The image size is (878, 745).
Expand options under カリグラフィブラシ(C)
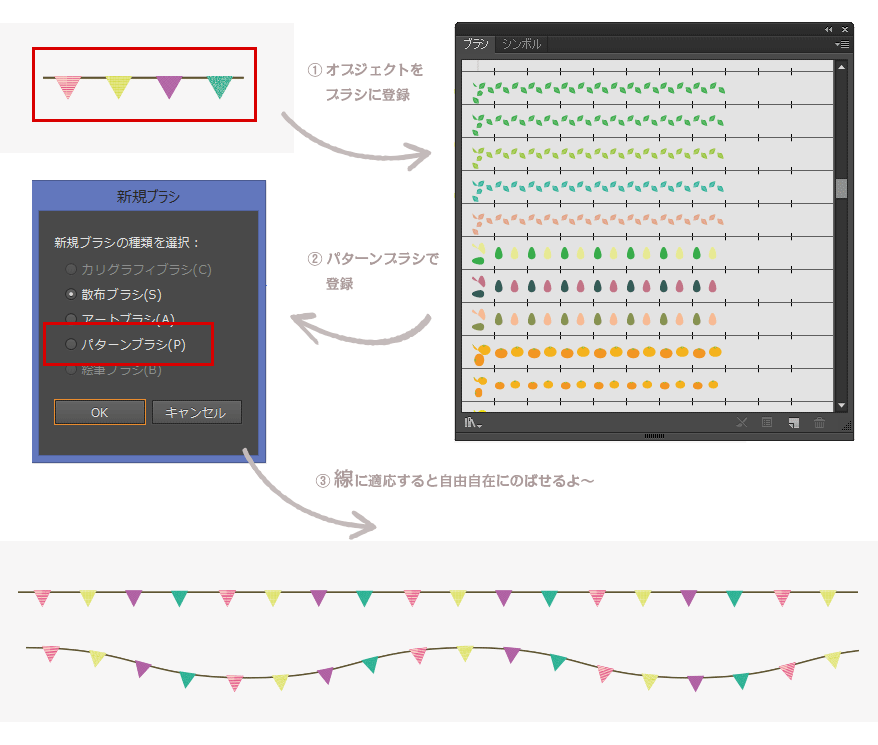(x=71, y=267)
